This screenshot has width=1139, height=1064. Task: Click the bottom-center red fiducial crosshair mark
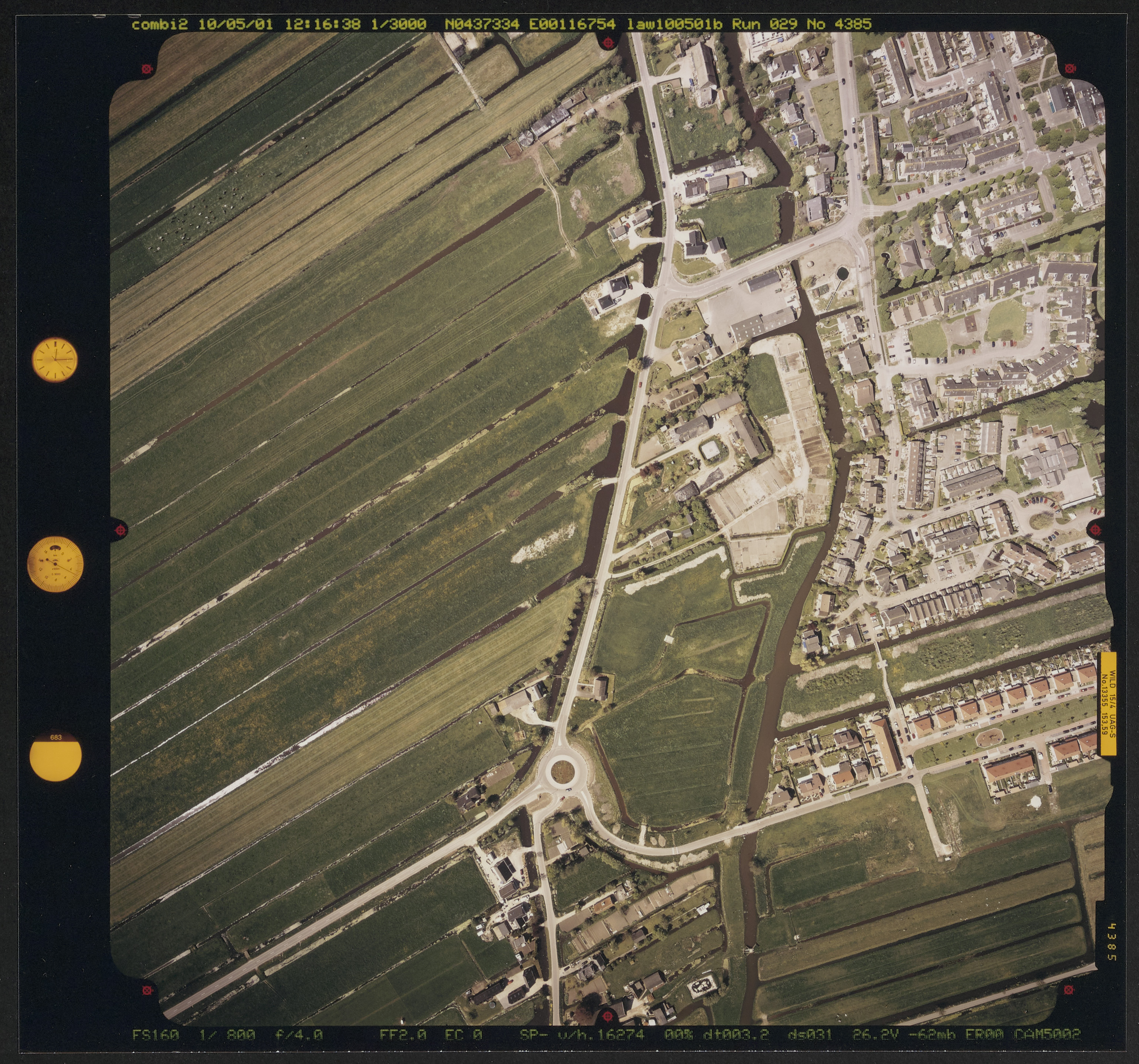tap(608, 1017)
